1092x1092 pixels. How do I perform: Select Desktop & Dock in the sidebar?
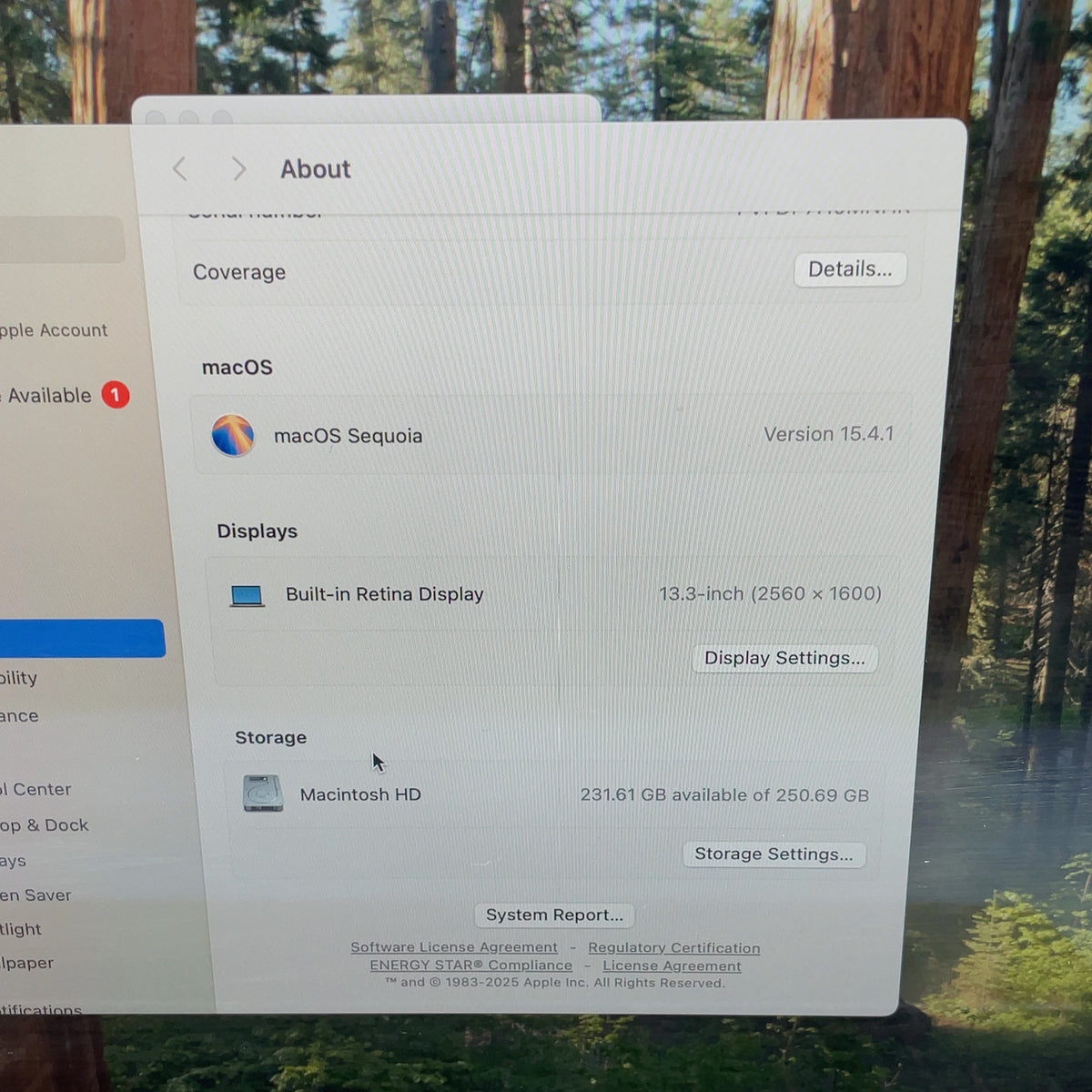45,825
